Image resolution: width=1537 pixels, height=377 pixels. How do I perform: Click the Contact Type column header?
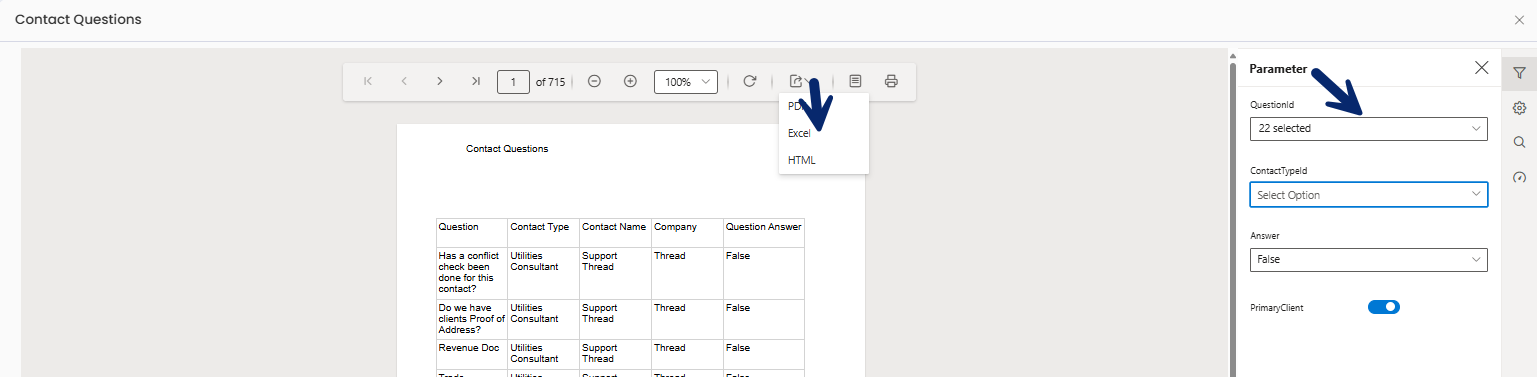[x=544, y=233]
